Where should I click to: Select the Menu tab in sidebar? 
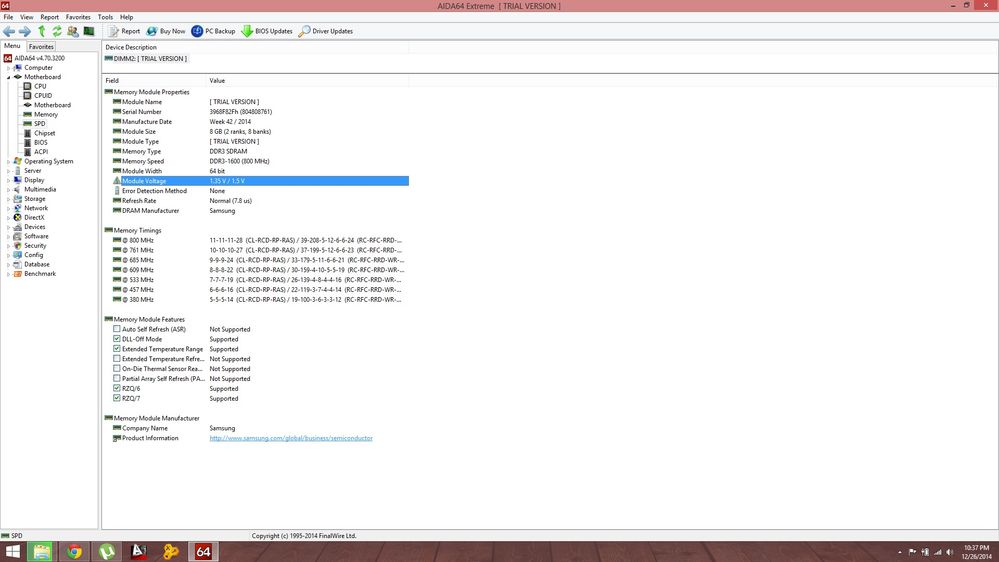click(x=12, y=46)
